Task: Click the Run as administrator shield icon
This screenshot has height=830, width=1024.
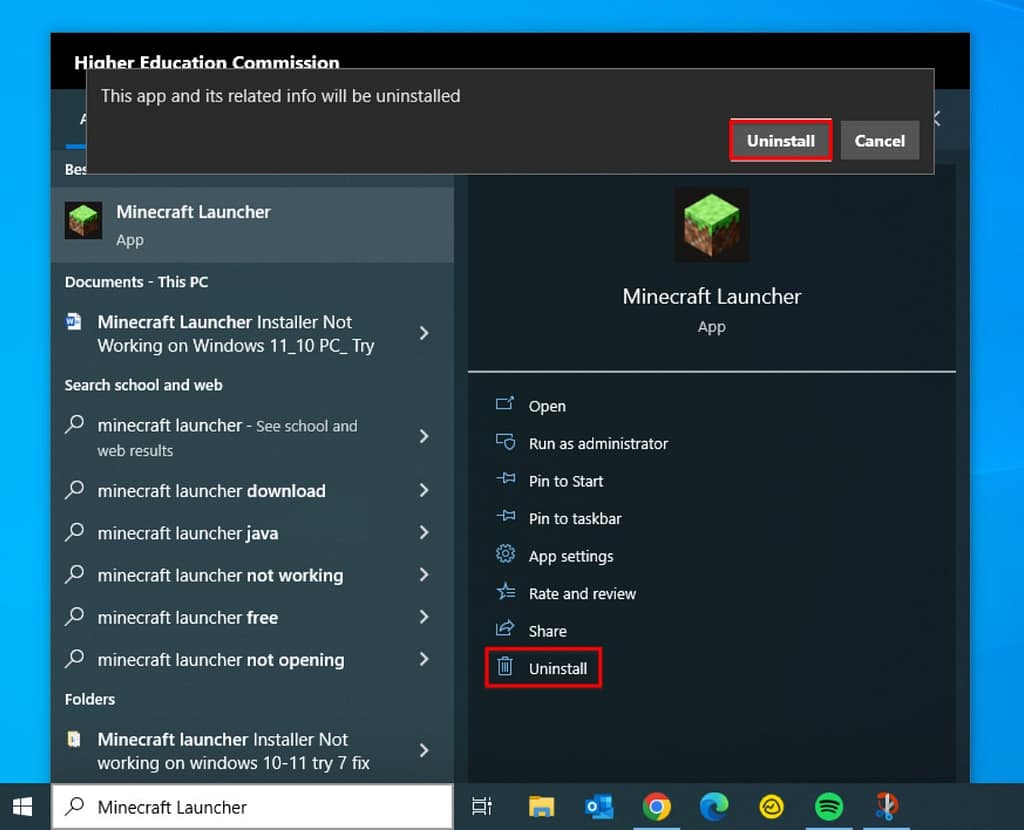Action: [x=505, y=443]
